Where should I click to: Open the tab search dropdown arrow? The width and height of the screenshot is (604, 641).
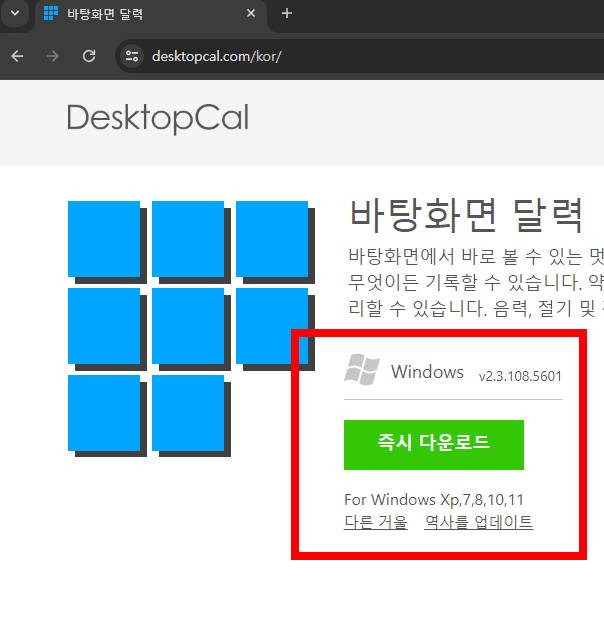coord(15,13)
